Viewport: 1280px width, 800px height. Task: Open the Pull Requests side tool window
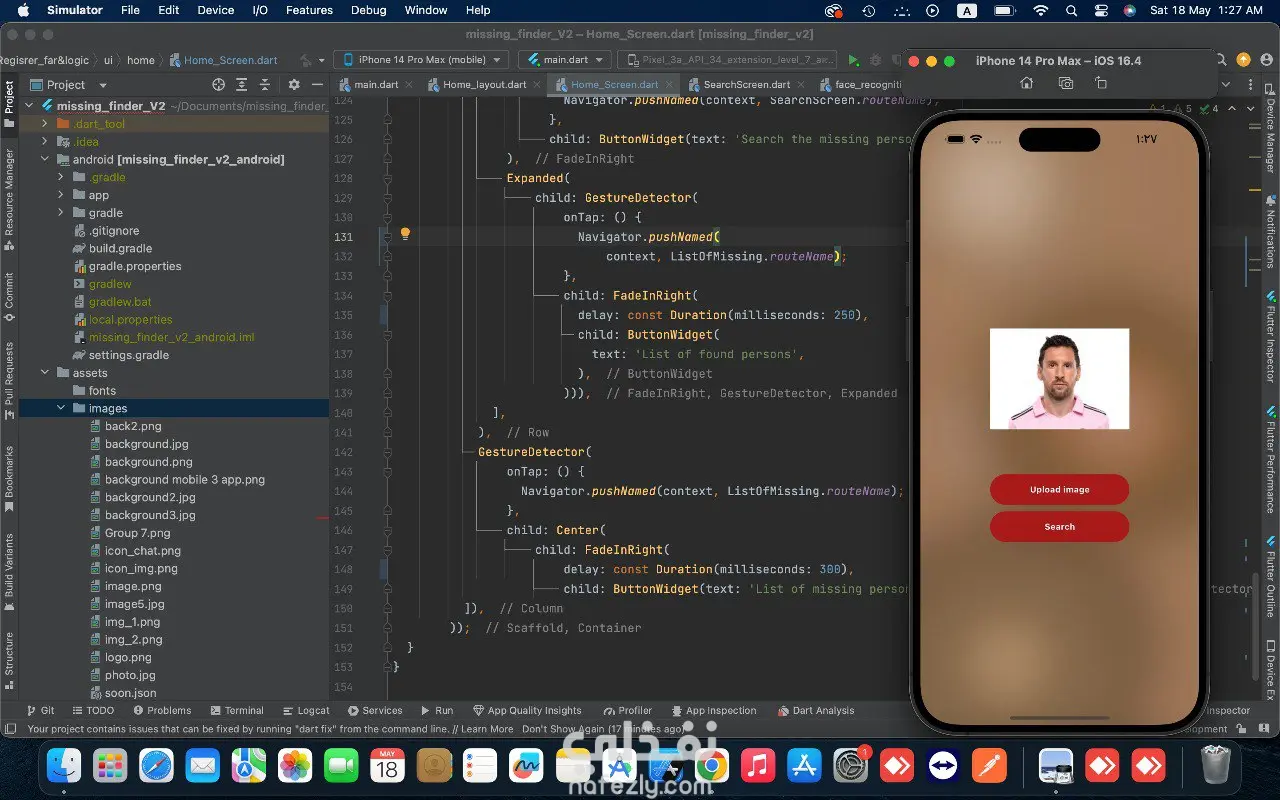tap(9, 380)
